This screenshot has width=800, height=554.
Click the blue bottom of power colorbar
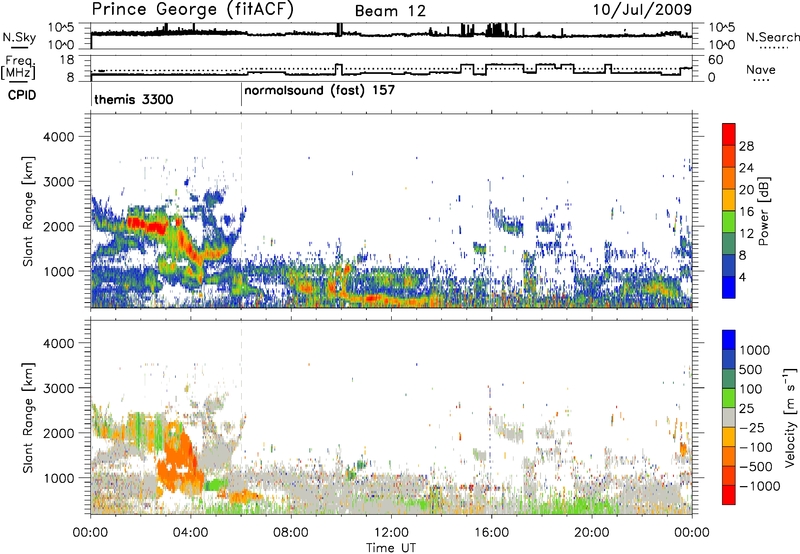point(729,287)
